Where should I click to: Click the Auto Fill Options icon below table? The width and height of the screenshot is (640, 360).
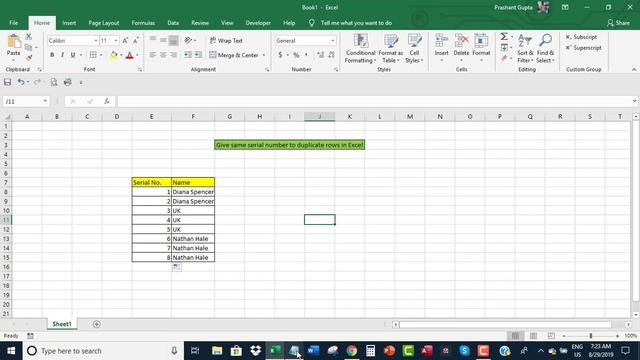click(176, 267)
